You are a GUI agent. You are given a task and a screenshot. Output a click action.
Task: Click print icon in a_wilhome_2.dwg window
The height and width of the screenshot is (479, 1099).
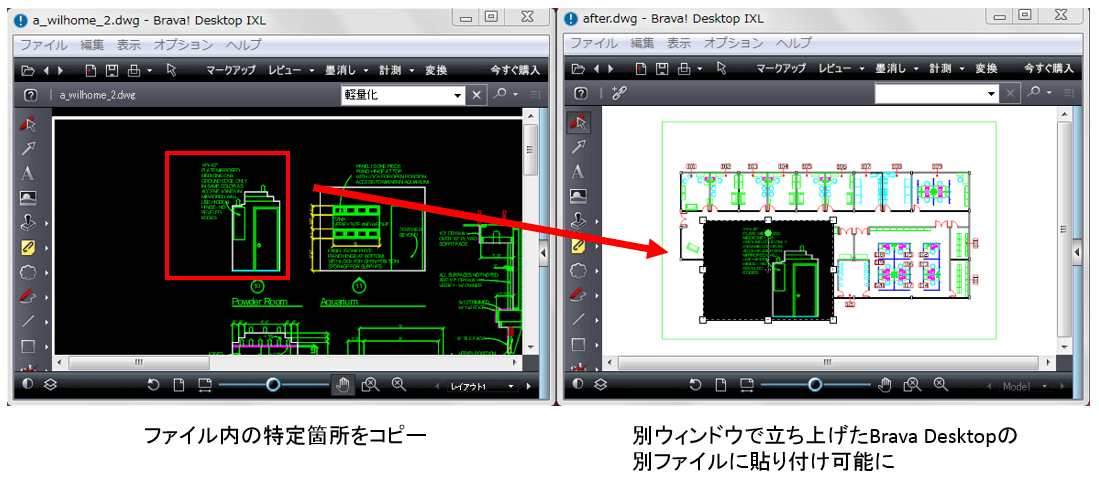coord(133,70)
